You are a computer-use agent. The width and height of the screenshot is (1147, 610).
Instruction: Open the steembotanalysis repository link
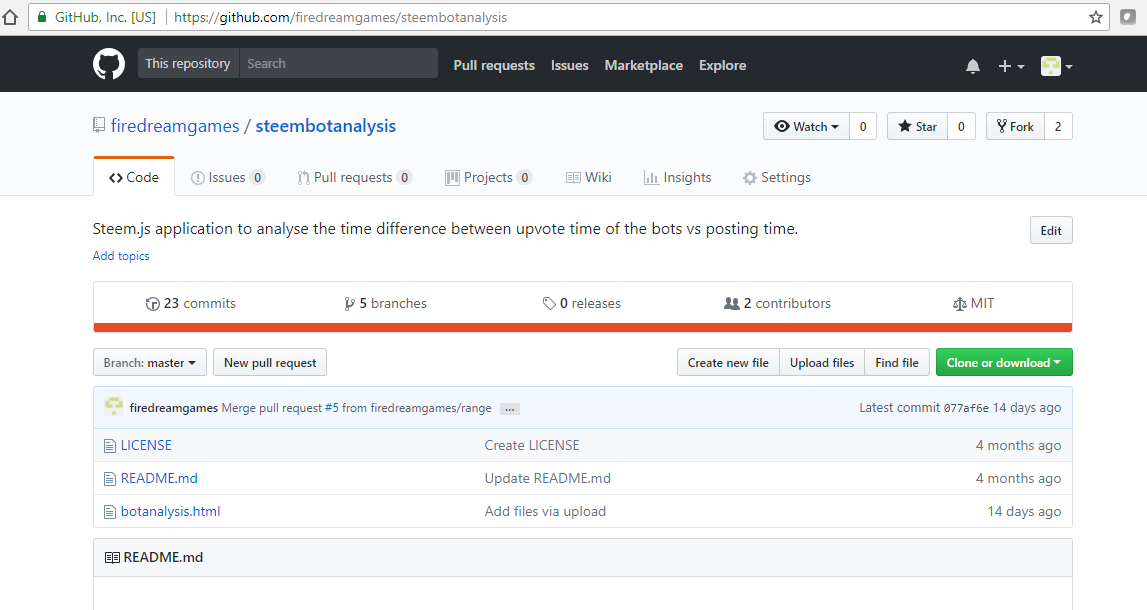pos(326,126)
